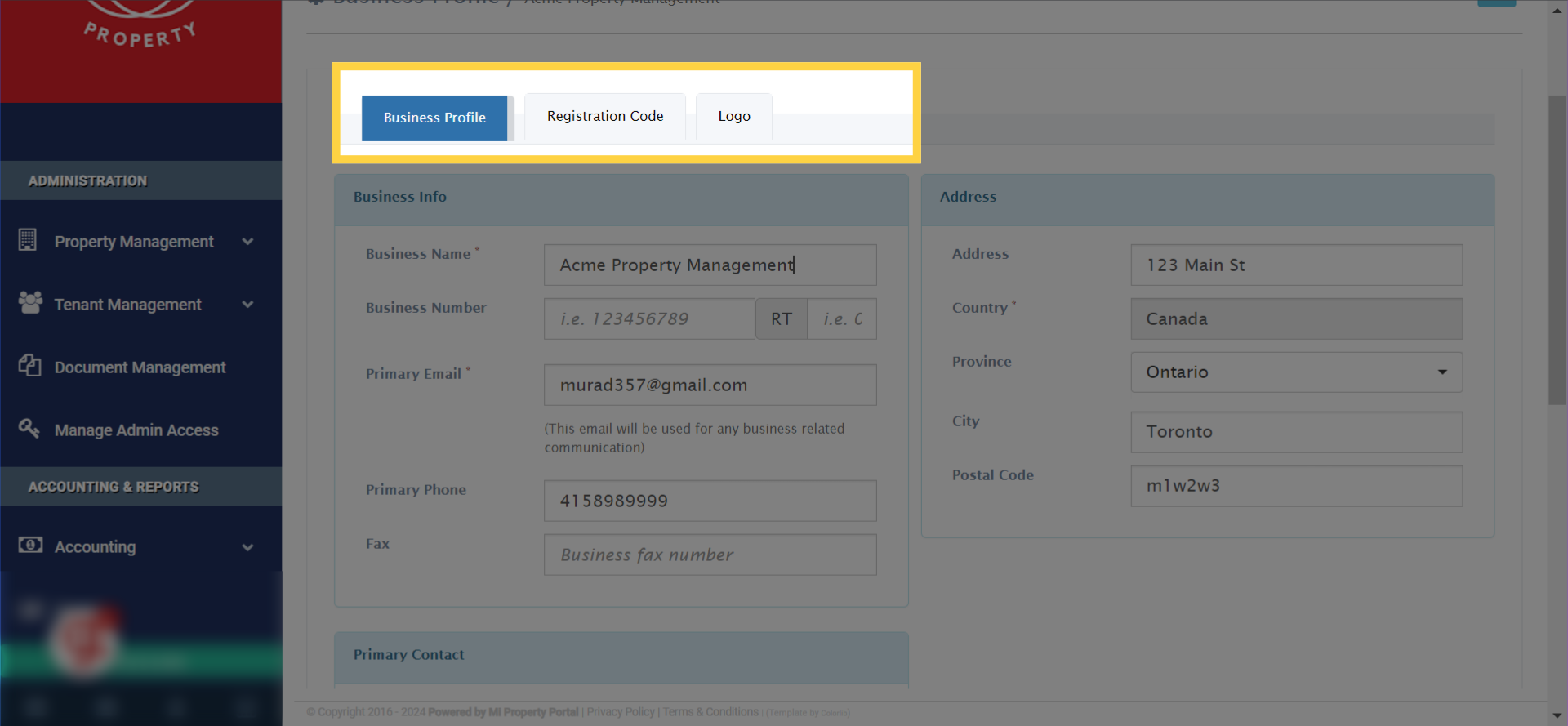Screen dimensions: 1568x726
Task: Open the Privacy Policy footer link
Action: click(621, 712)
